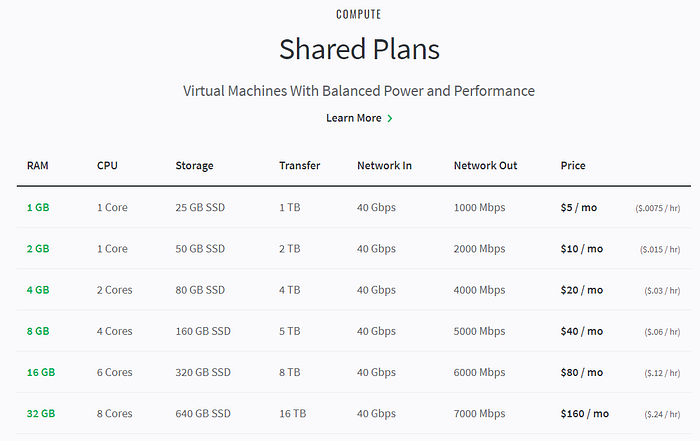Click the 640 GB SSD storage cell

(x=203, y=414)
